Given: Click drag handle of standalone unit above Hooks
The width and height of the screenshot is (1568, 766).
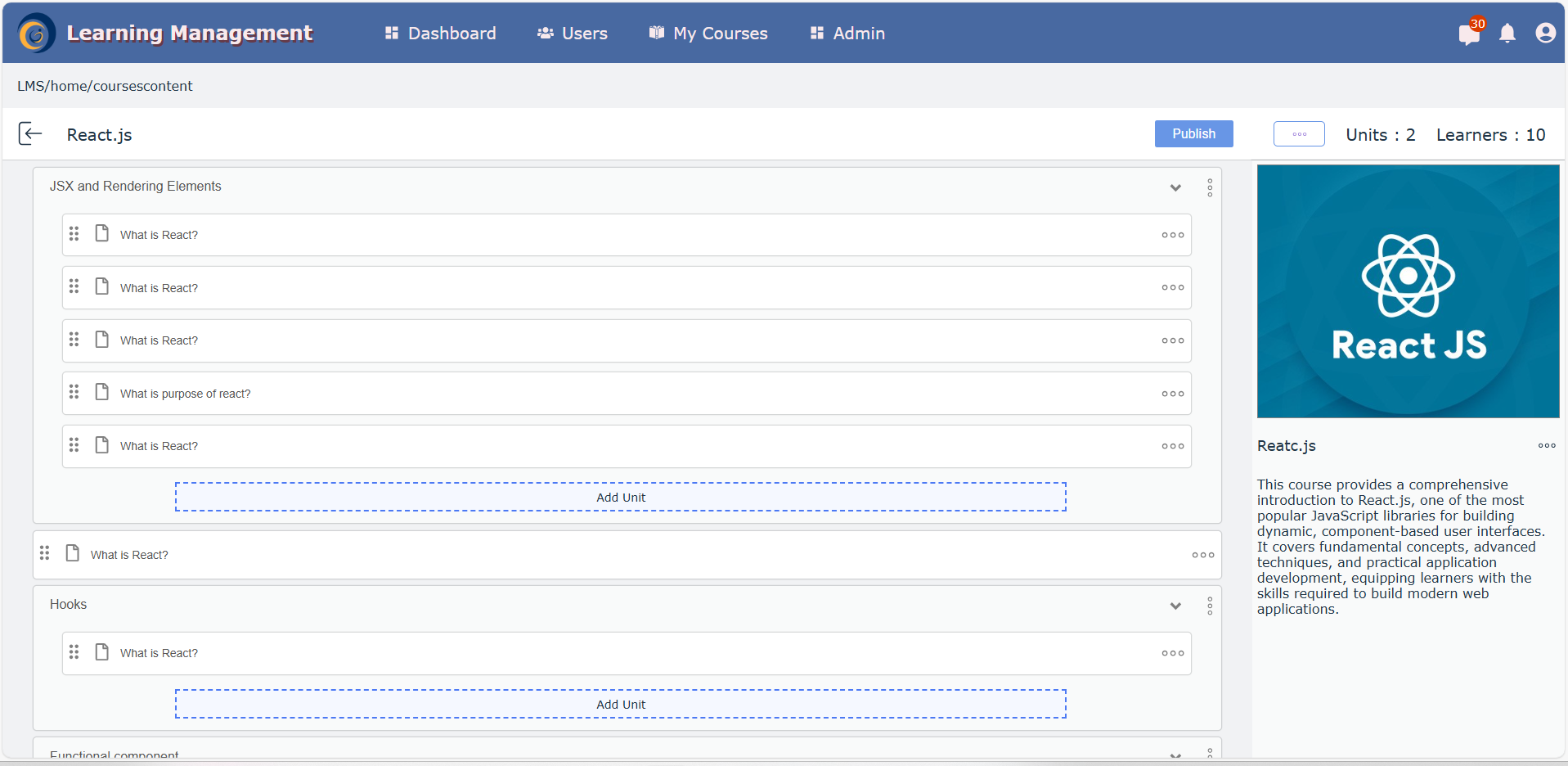Looking at the screenshot, I should [45, 553].
